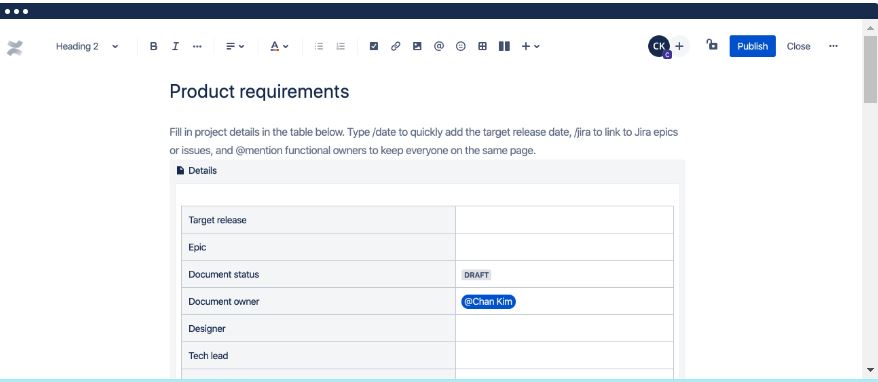The height and width of the screenshot is (382, 878).
Task: Click the Tech lead label cell
Action: [x=318, y=355]
